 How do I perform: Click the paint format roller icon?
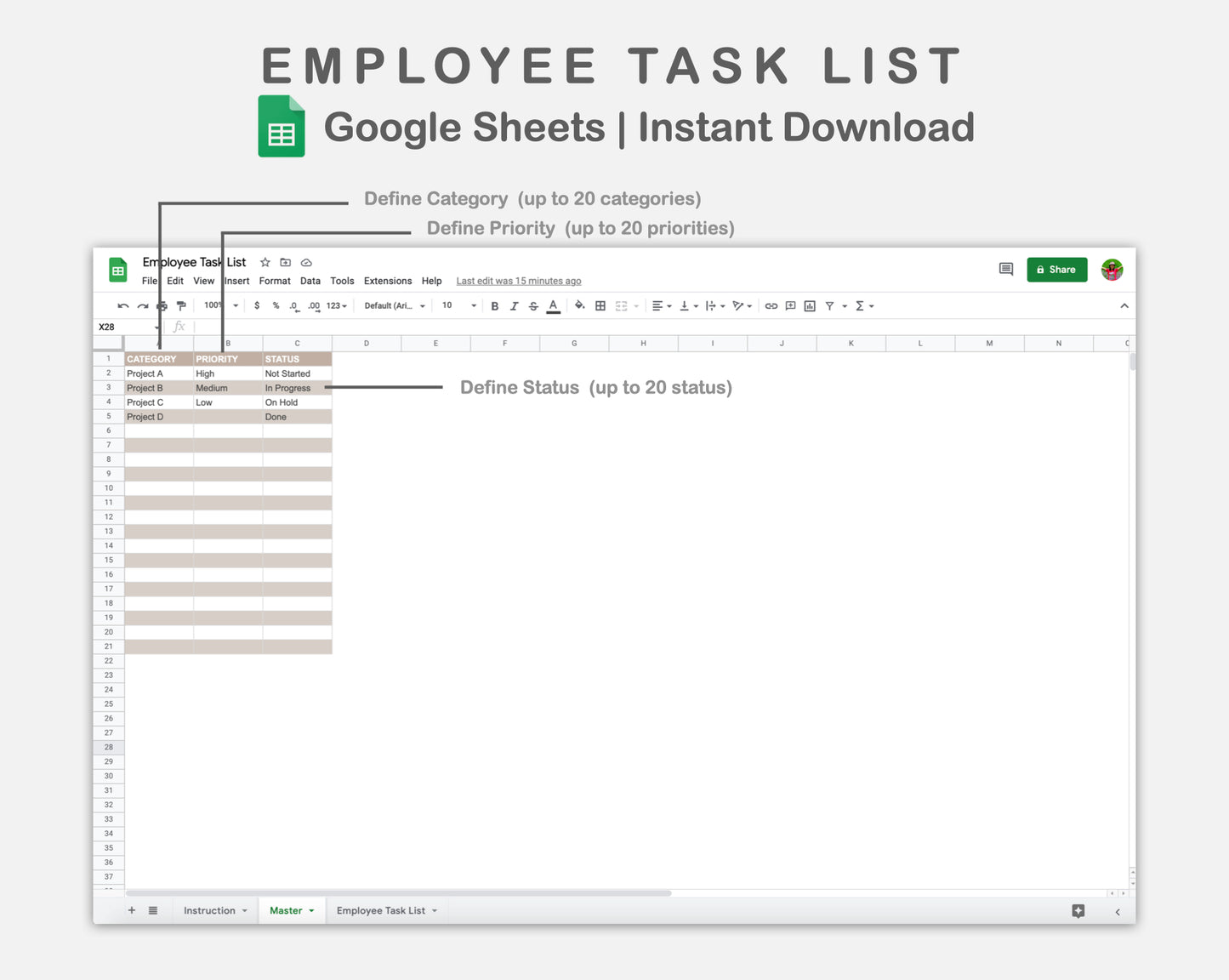coord(181,306)
